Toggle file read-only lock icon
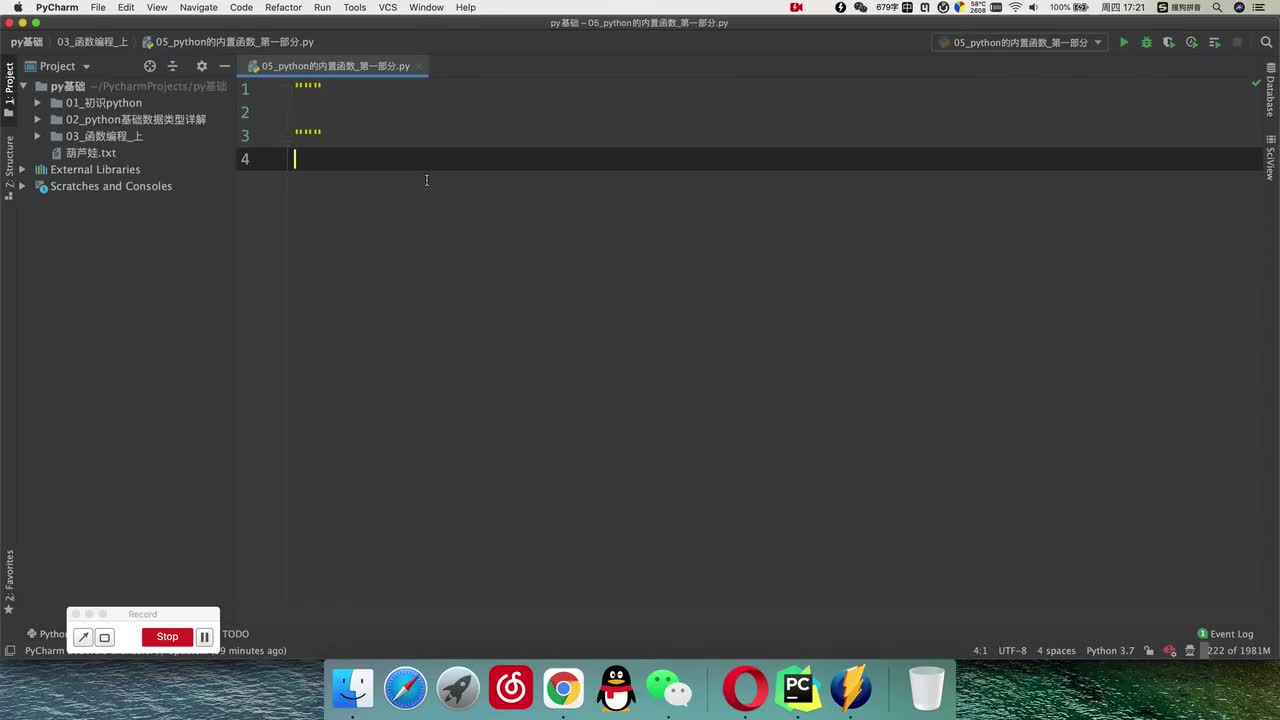This screenshot has width=1280, height=720. [x=1149, y=651]
